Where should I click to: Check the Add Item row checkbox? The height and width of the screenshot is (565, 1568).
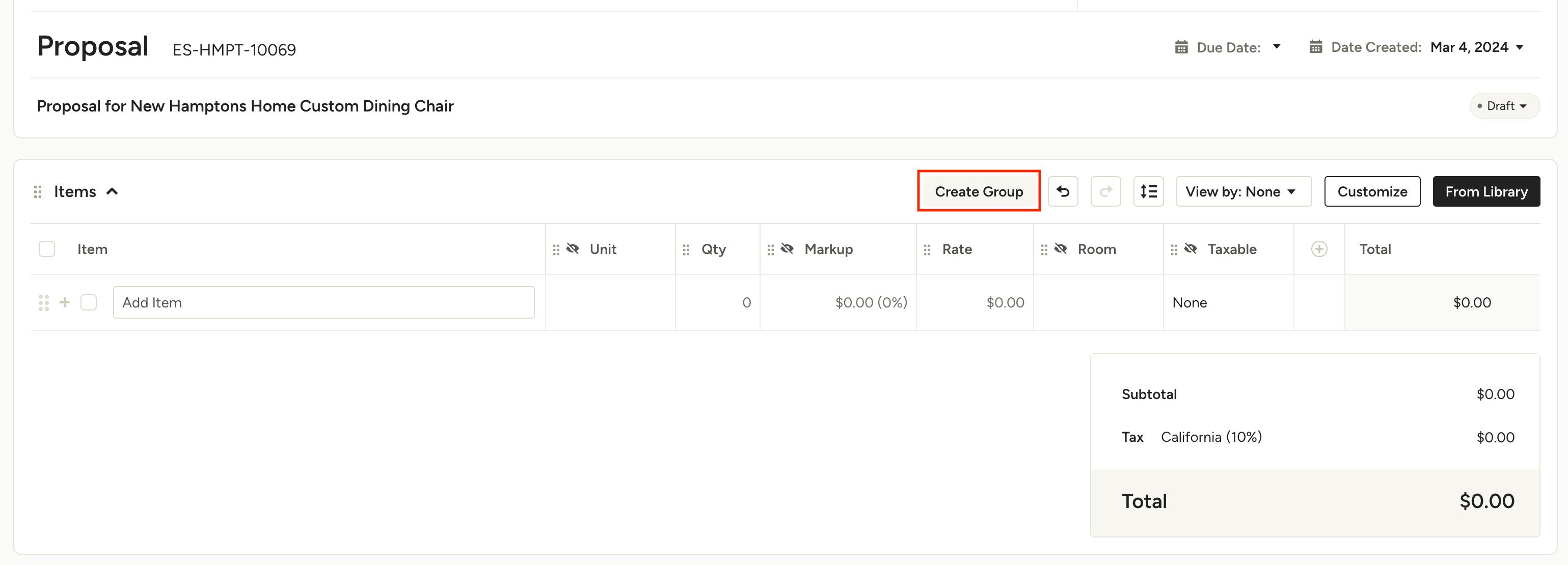[89, 302]
